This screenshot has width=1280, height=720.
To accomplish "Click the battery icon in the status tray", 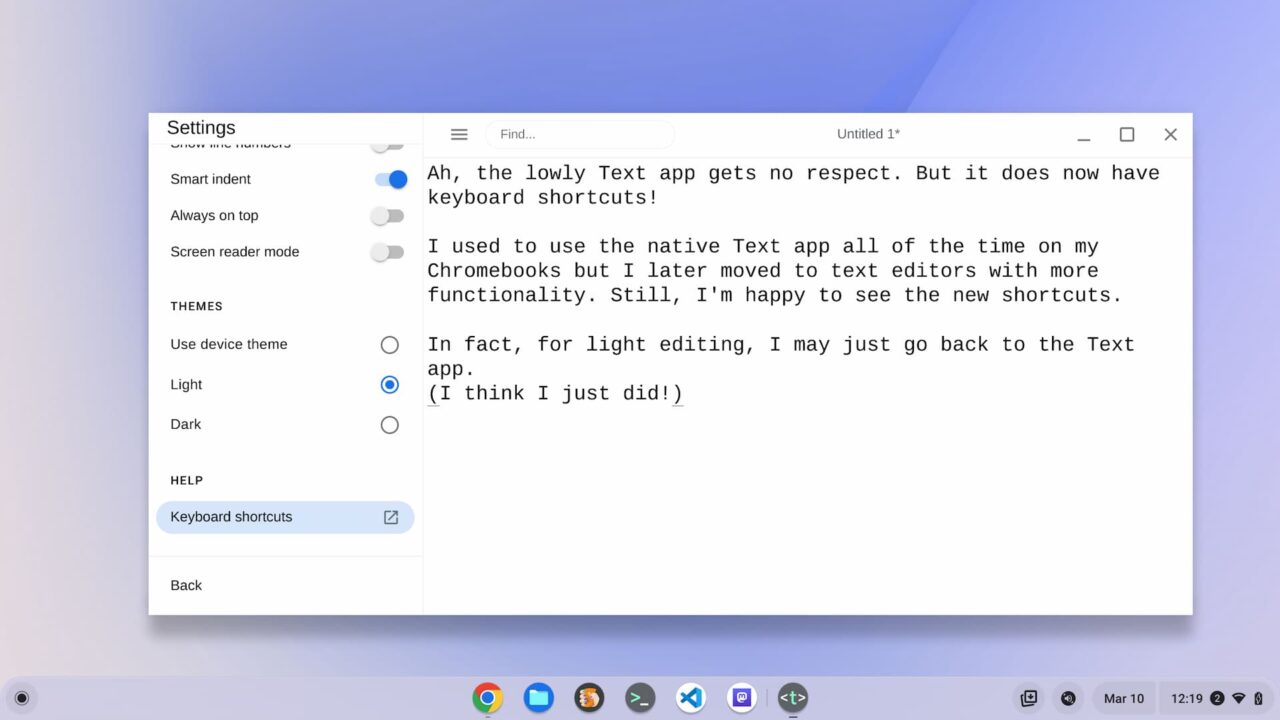I will click(1258, 698).
